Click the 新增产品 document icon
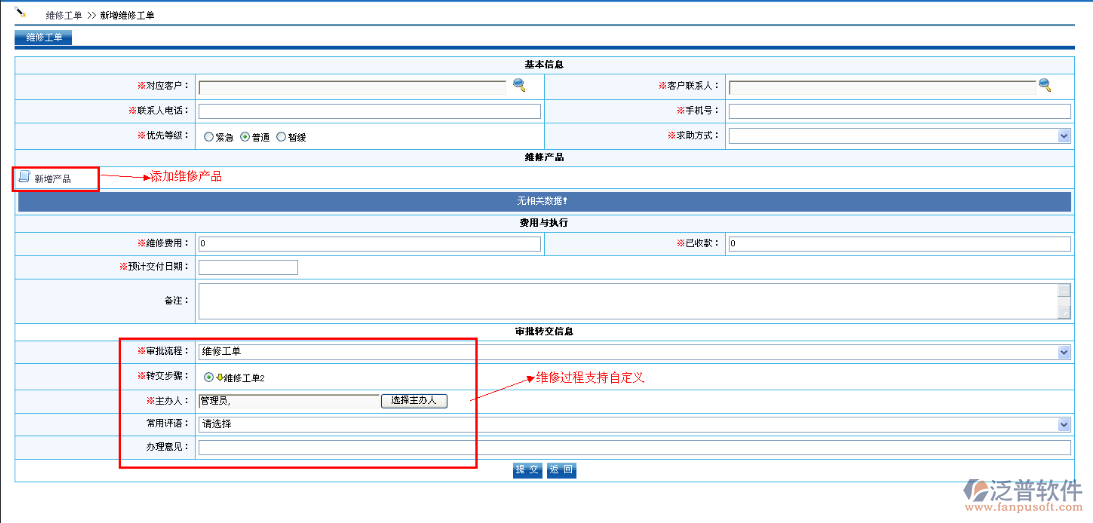This screenshot has width=1093, height=523. click(24, 178)
